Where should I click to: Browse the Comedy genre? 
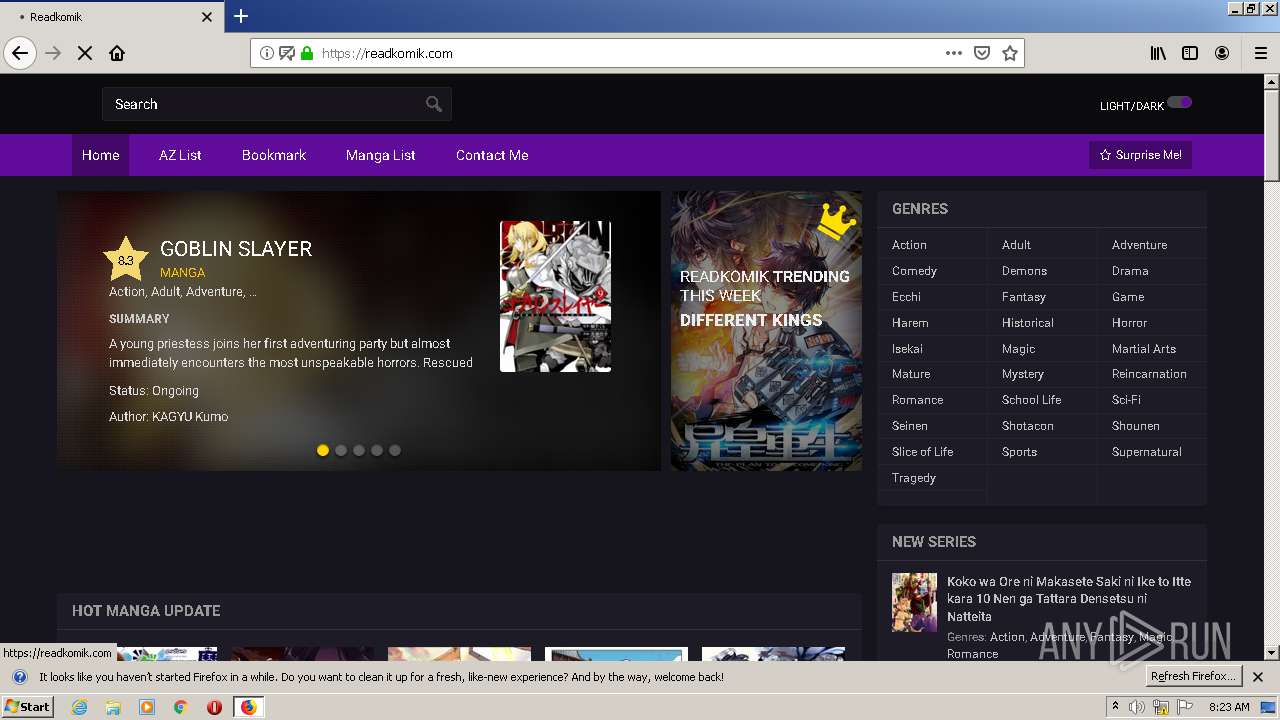tap(914, 271)
